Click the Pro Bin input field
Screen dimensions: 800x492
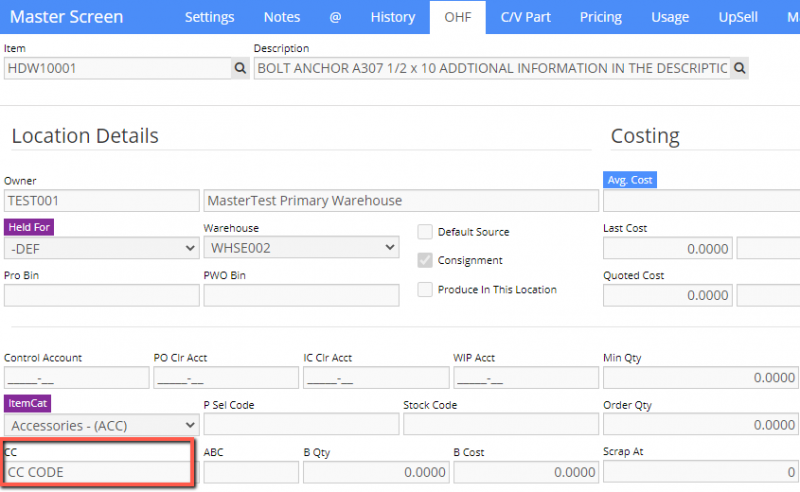tap(101, 295)
